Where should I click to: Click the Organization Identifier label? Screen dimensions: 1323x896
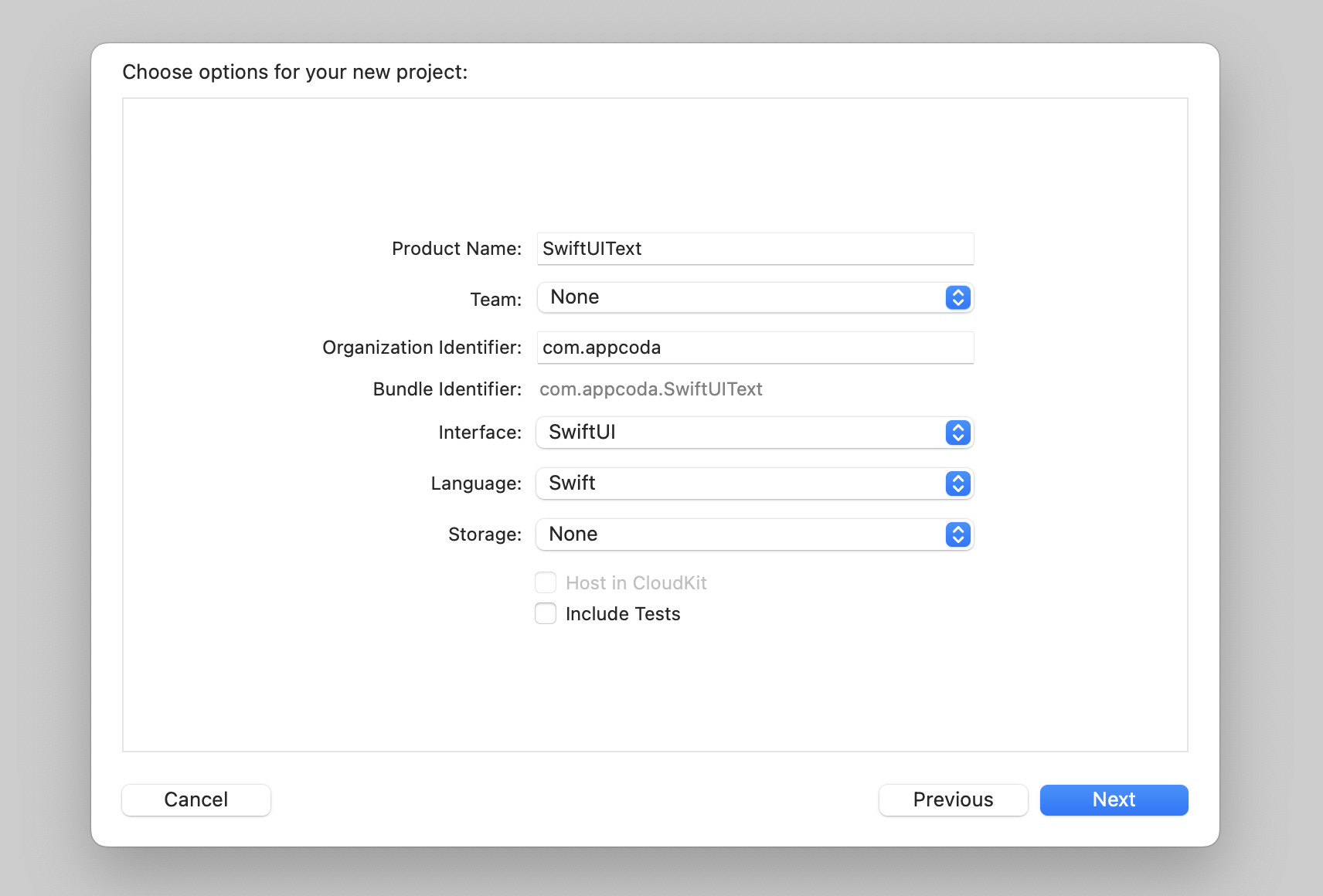click(x=422, y=348)
